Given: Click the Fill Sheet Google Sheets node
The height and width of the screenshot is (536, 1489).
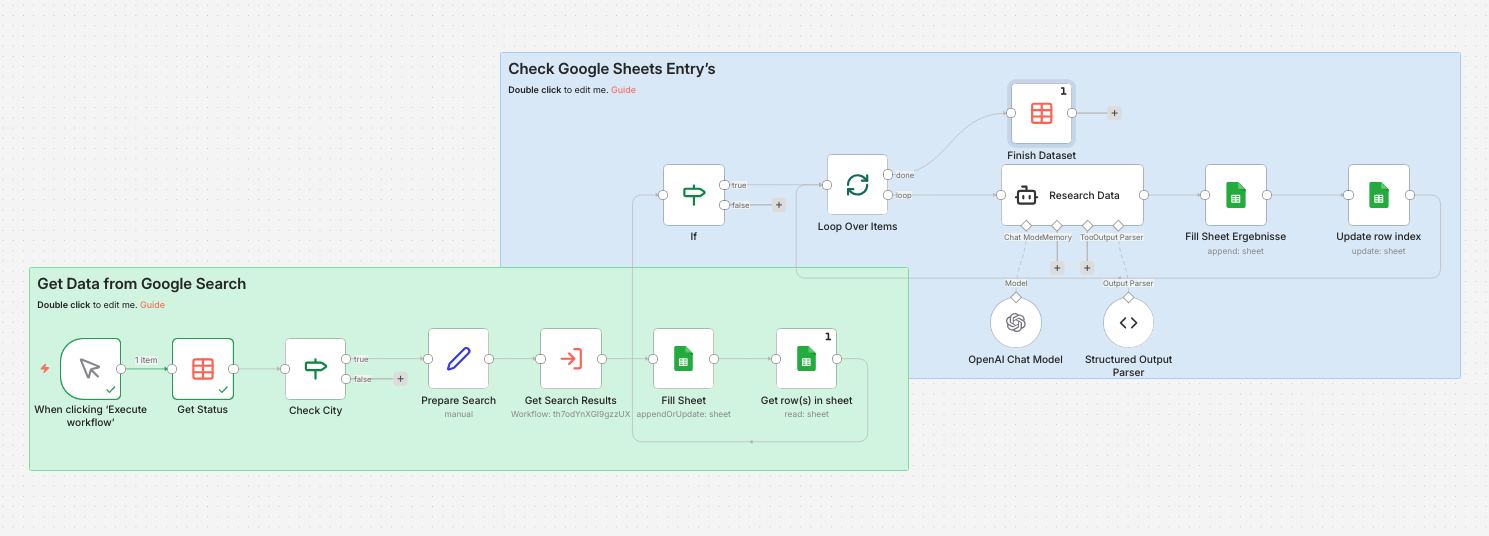Looking at the screenshot, I should coord(683,358).
